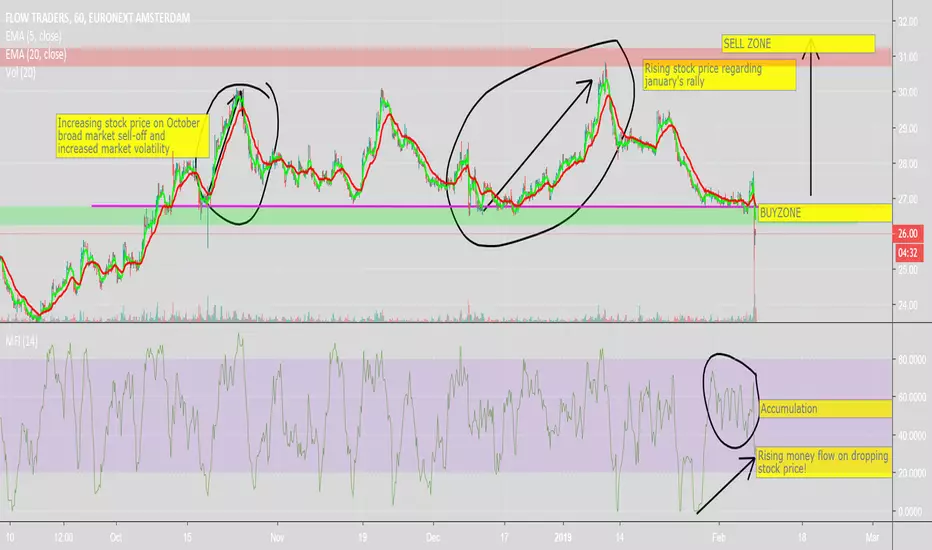Click the 28.00 price axis label
This screenshot has height=550, width=932.
[908, 164]
